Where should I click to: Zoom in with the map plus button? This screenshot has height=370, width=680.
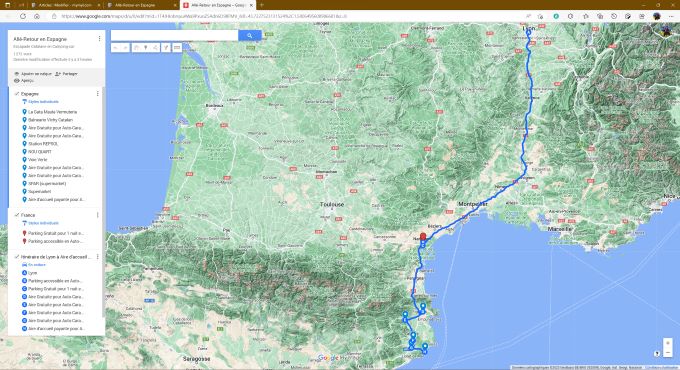tap(667, 343)
